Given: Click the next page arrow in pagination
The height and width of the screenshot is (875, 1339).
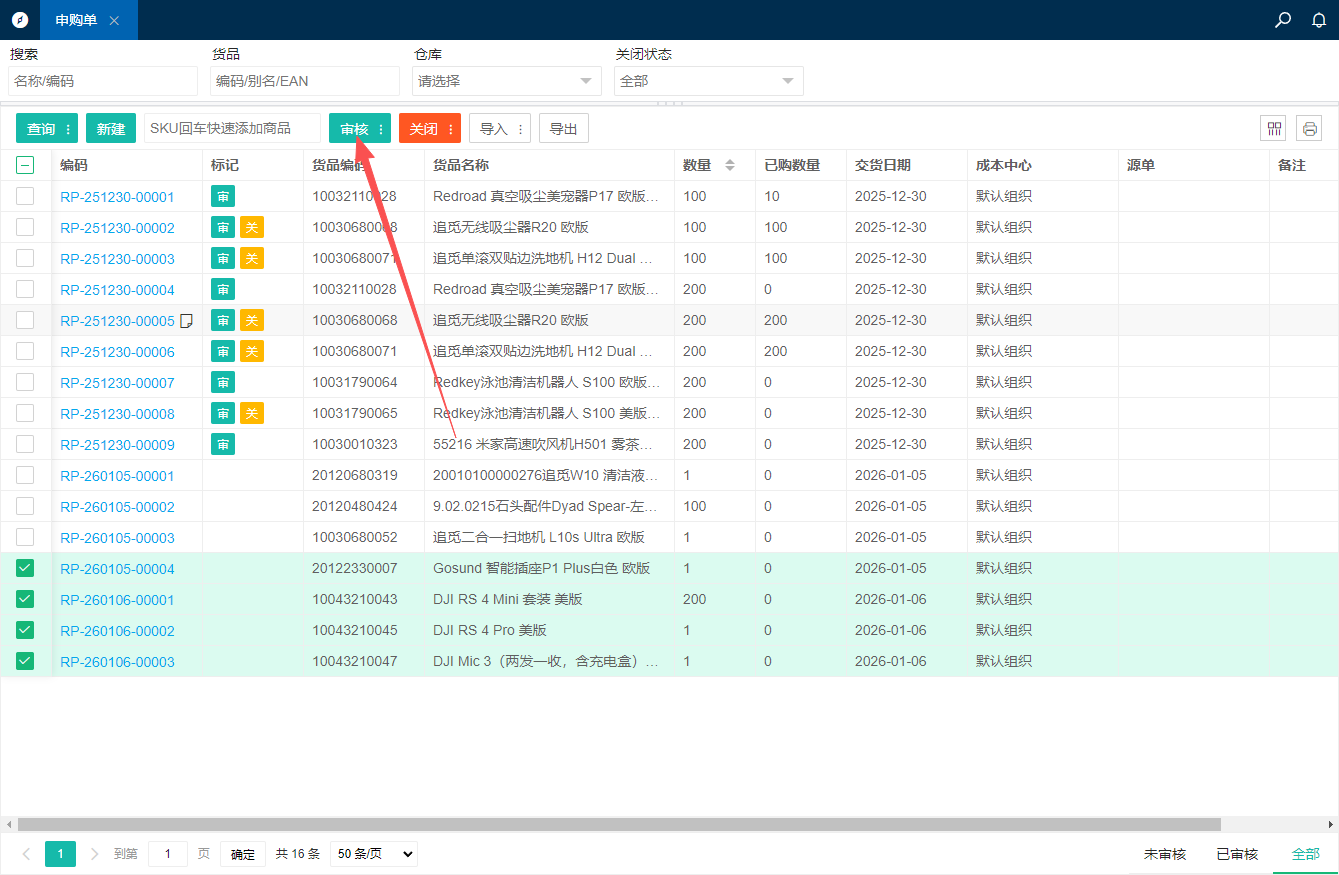Looking at the screenshot, I should coord(95,854).
